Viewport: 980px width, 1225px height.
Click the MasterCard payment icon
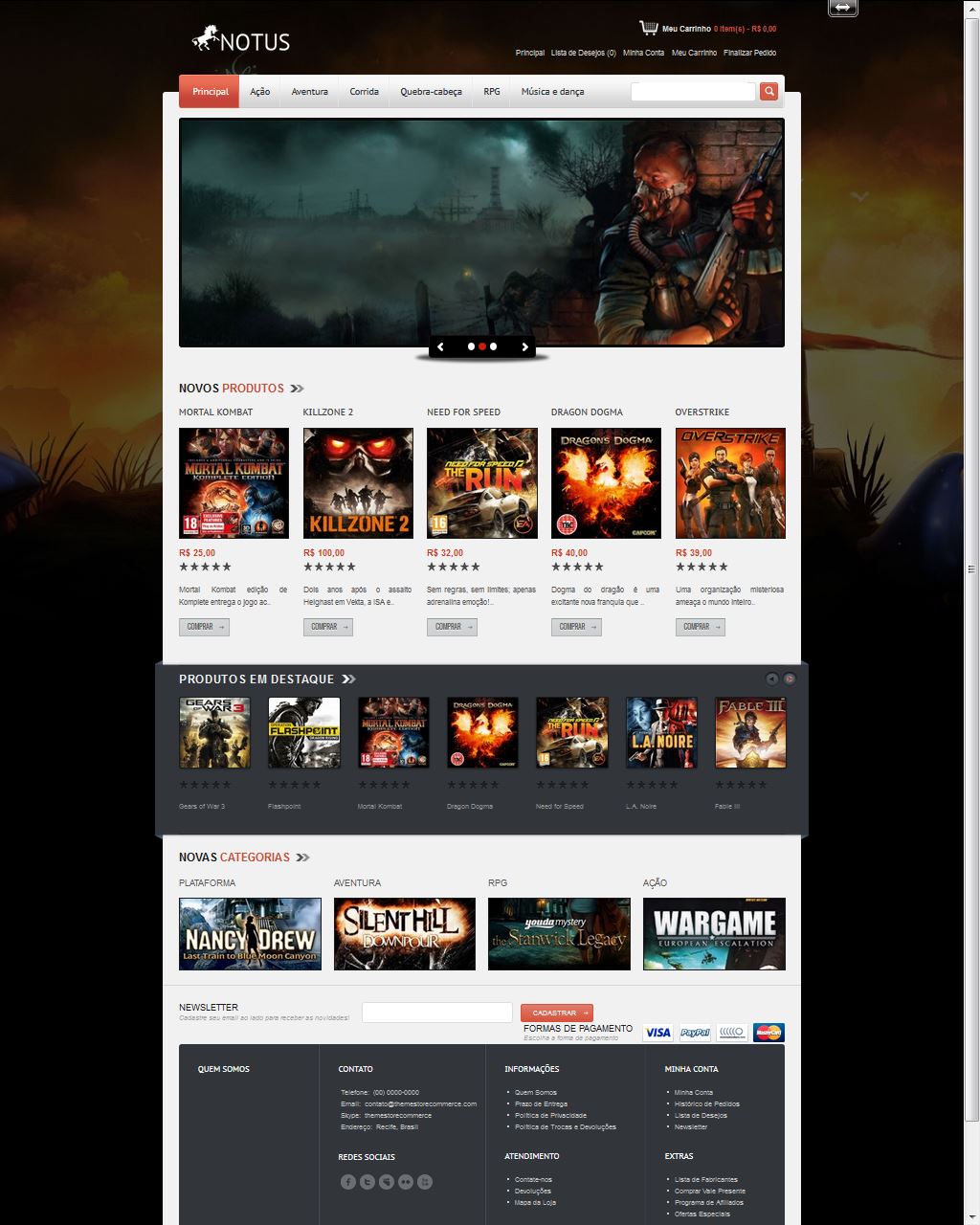(x=768, y=1033)
